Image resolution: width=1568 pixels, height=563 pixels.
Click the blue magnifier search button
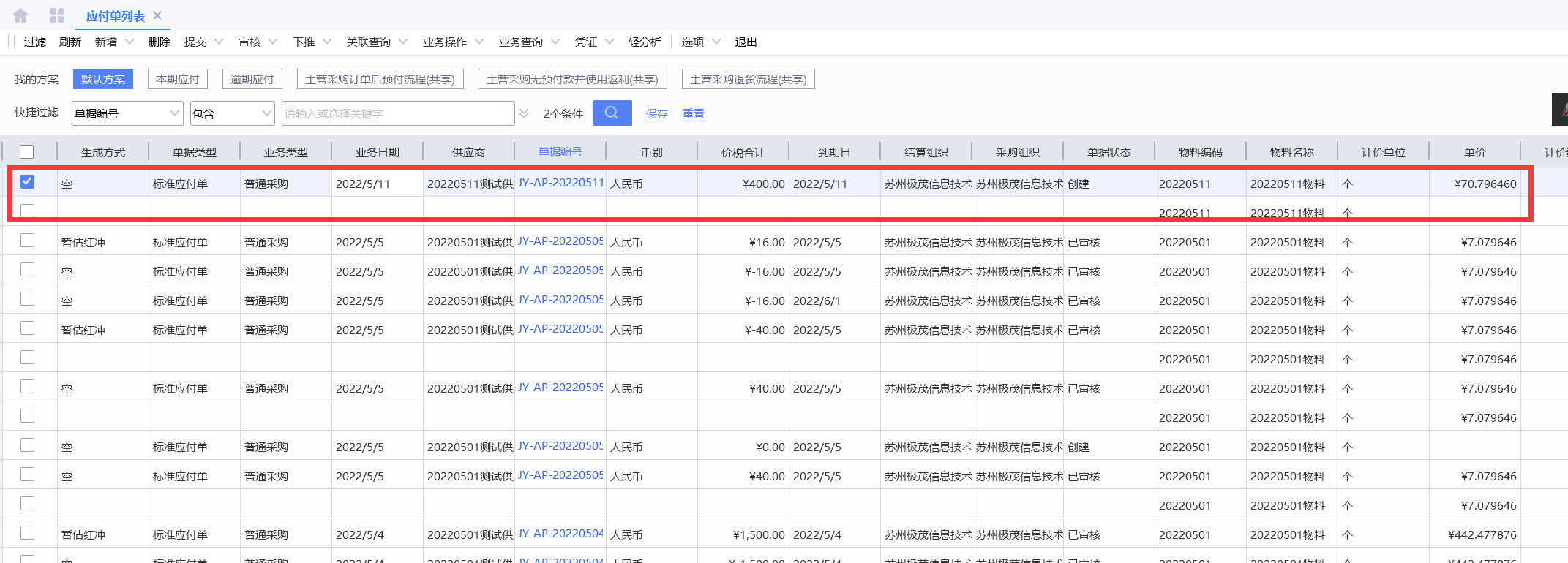coord(612,113)
